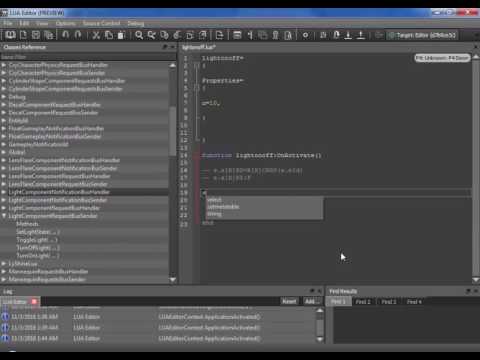Expand the LightComponentRequestBusHandler node
Screen dimensions: 480x360
[x=4, y=208]
